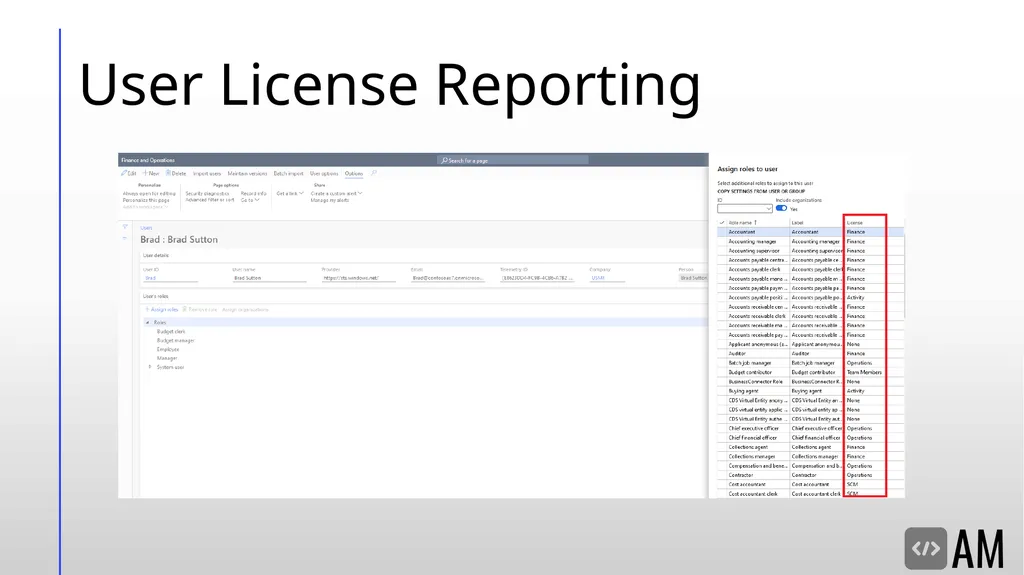
Task: Open Create a custom alert dropdown
Action: (x=336, y=193)
